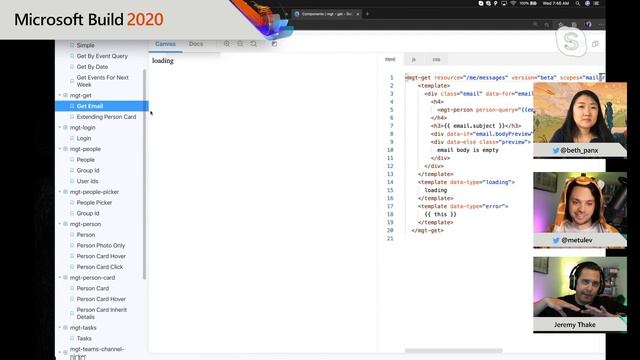Image resolution: width=640 pixels, height=360 pixels.
Task: Open a new browser tab with plus
Action: (x=367, y=14)
